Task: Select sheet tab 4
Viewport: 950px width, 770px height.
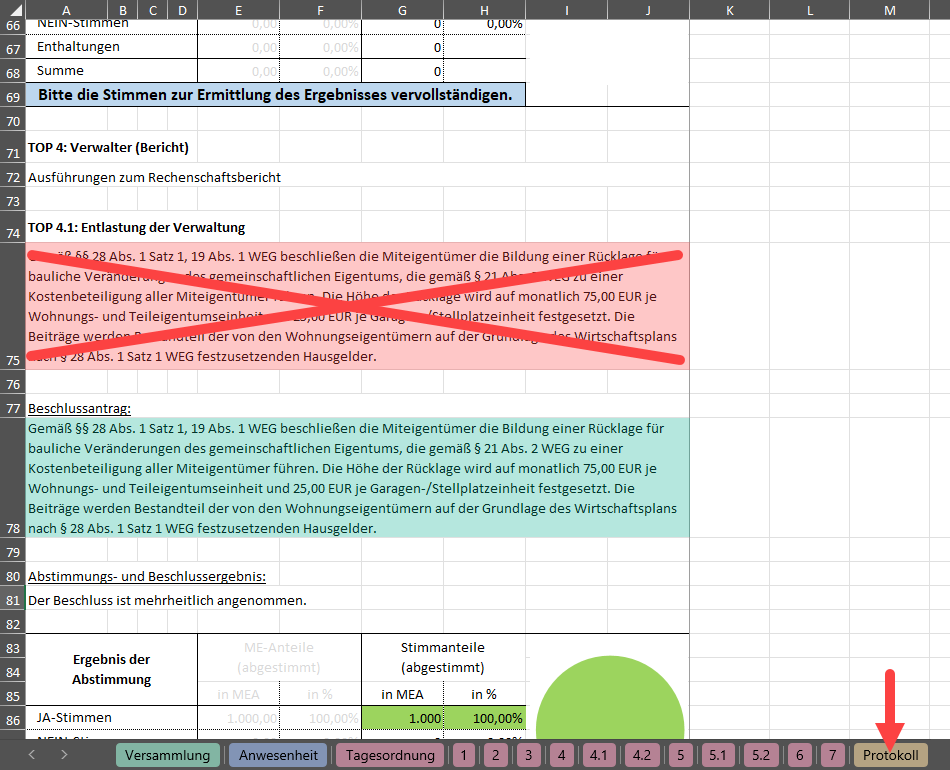Action: [x=562, y=755]
